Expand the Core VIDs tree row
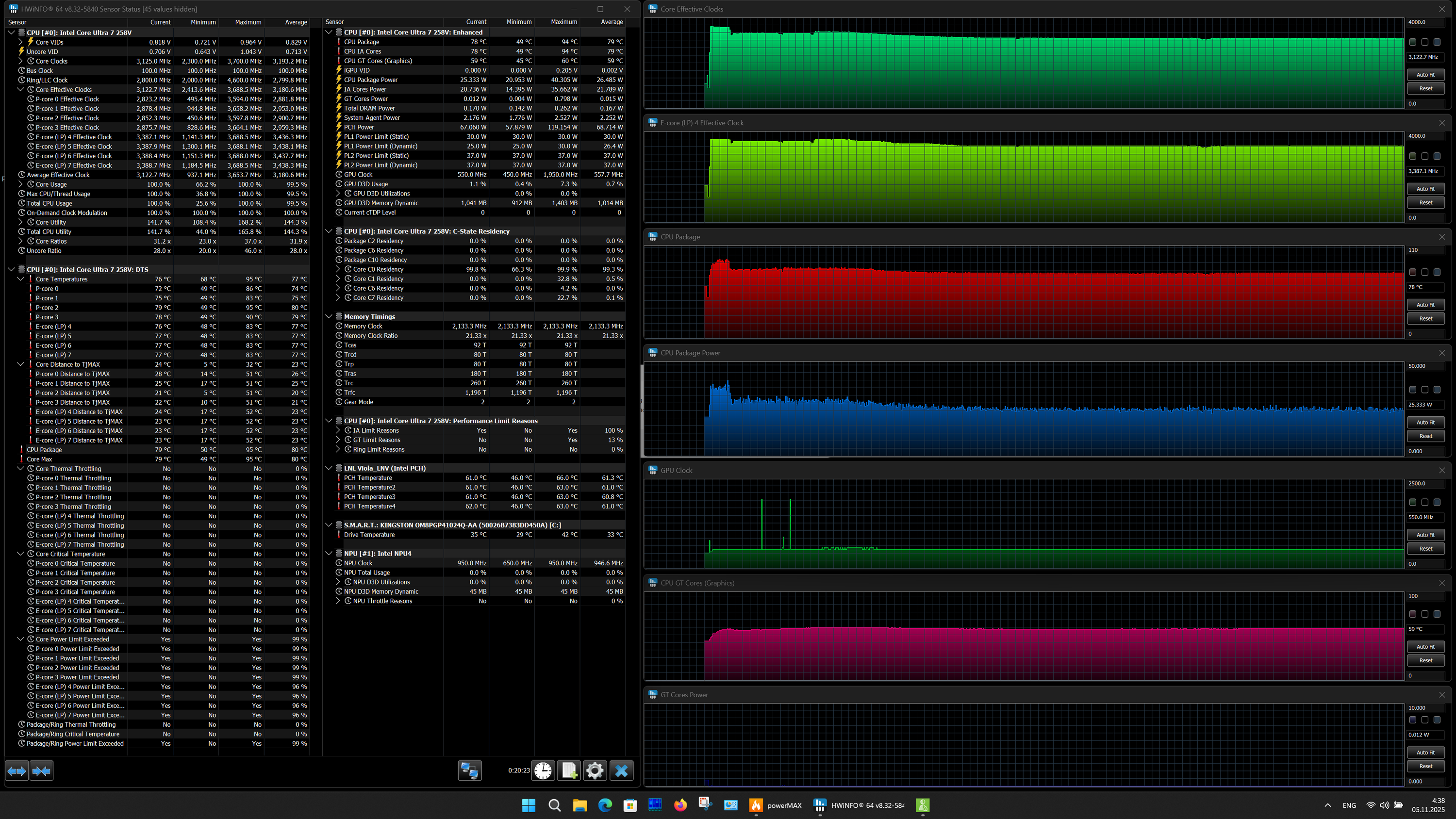 pyautogui.click(x=21, y=42)
